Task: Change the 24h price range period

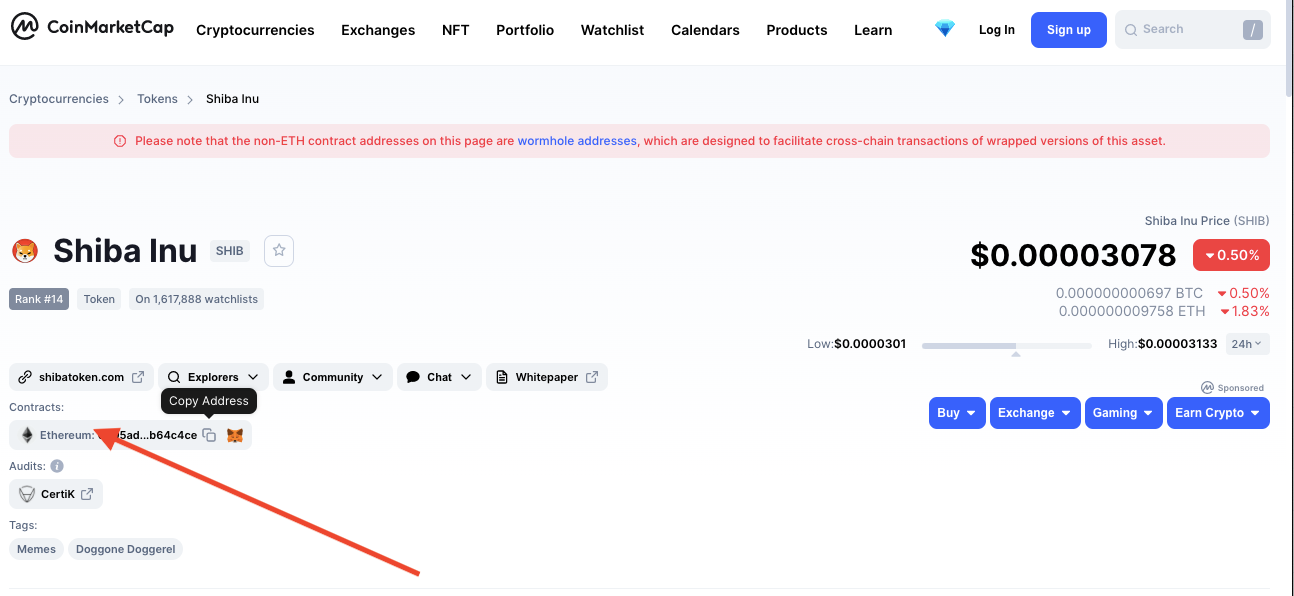Action: tap(1247, 344)
